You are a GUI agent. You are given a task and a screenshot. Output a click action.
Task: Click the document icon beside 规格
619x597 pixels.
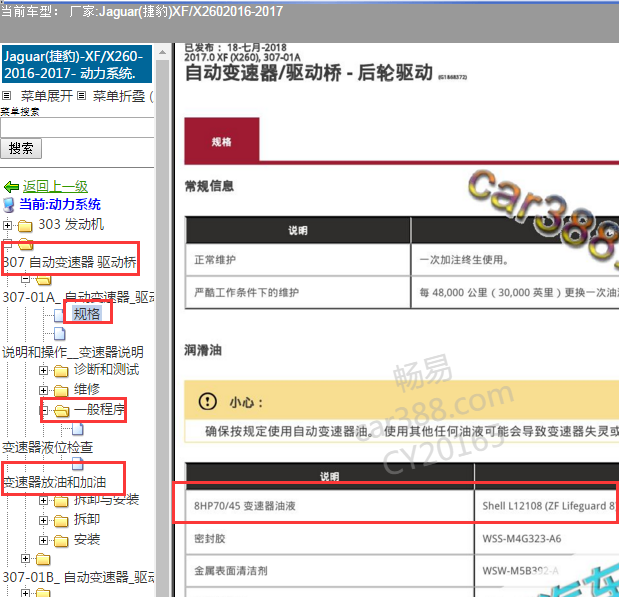[59, 315]
